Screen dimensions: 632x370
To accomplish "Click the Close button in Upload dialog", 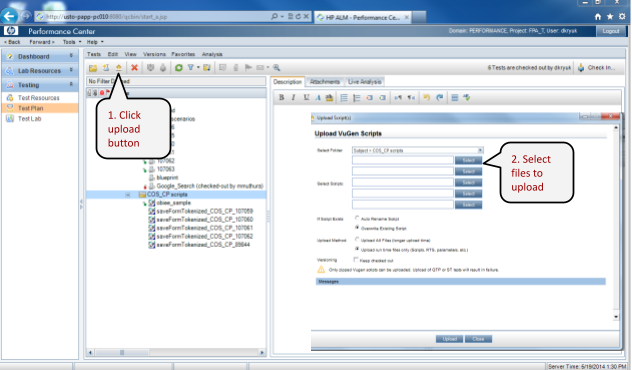I will pos(478,339).
